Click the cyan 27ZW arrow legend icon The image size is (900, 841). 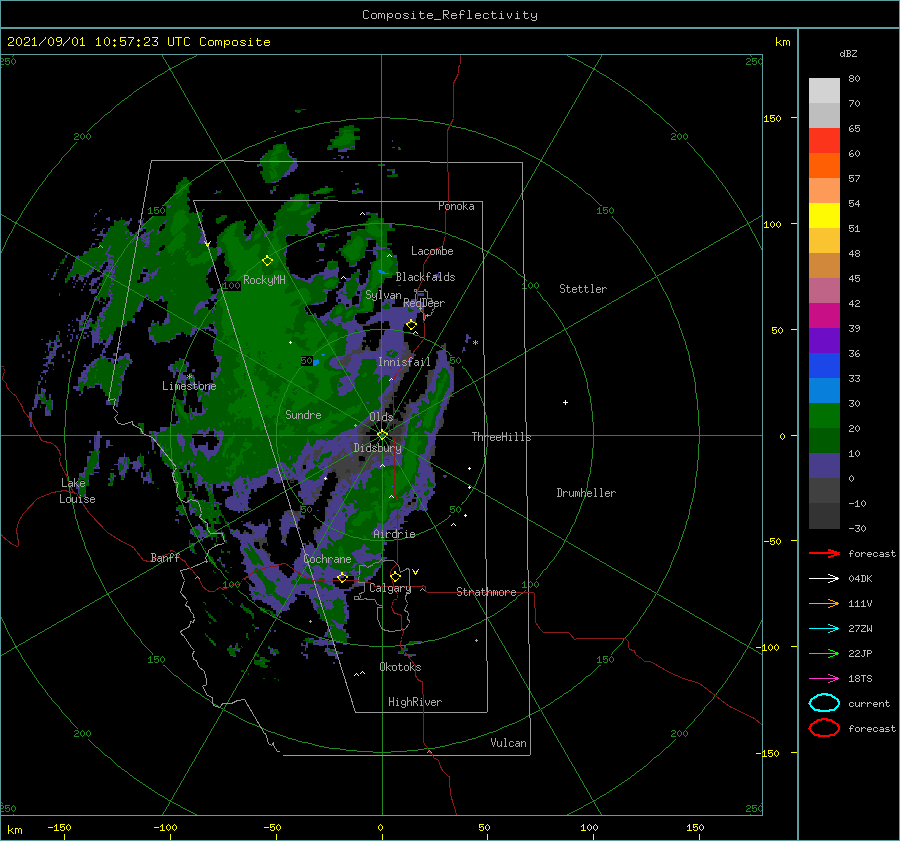[824, 629]
